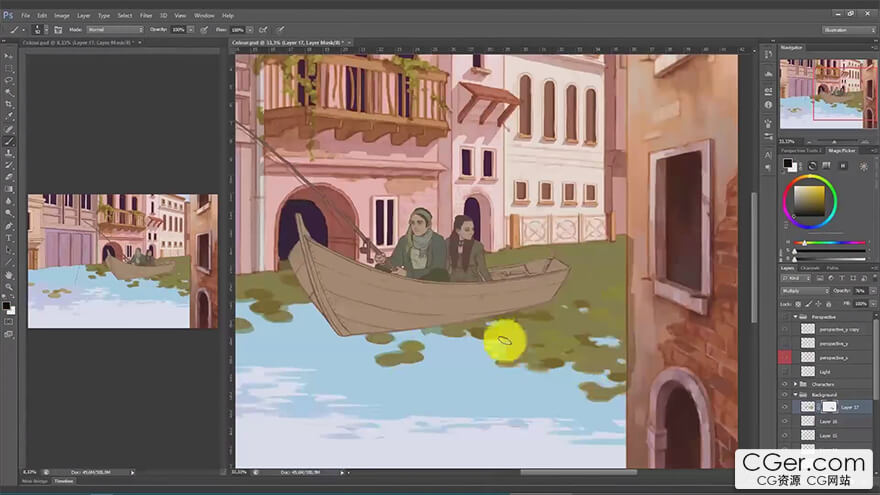Select the Brush tool in the toolbar
The image size is (880, 495).
pos(9,141)
